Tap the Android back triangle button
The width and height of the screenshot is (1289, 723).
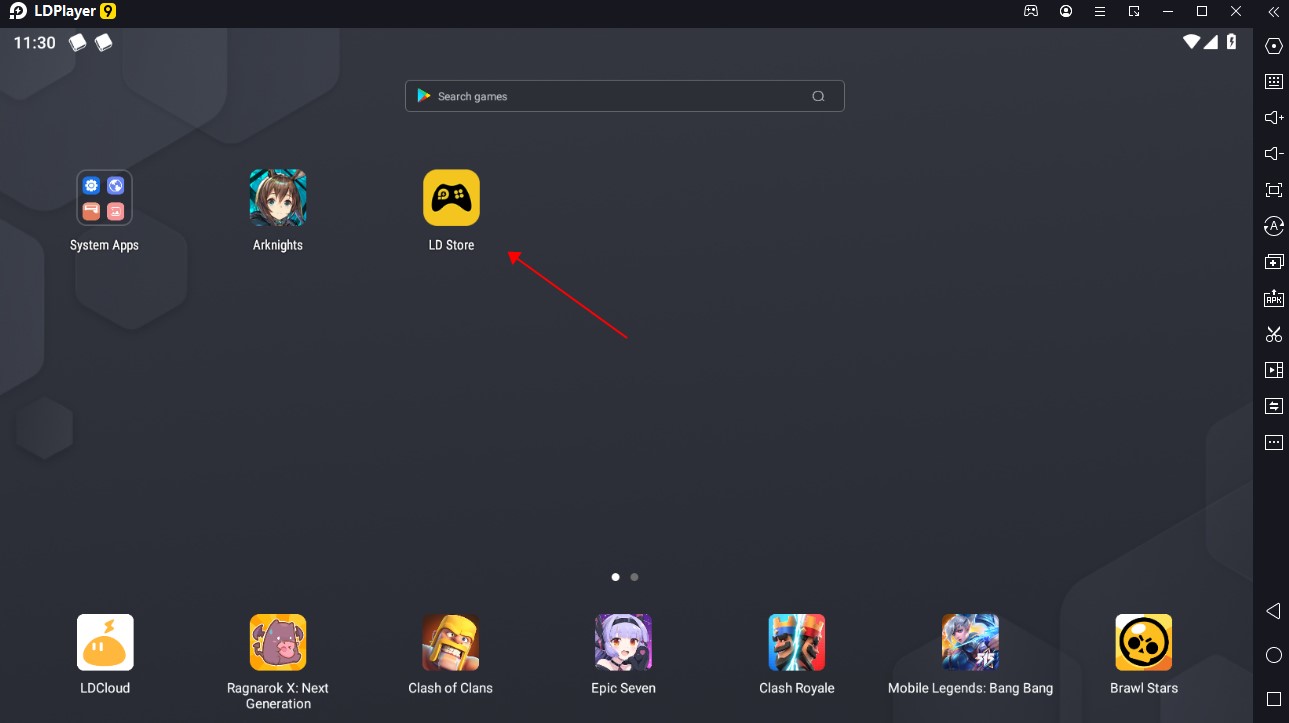(x=1273, y=611)
